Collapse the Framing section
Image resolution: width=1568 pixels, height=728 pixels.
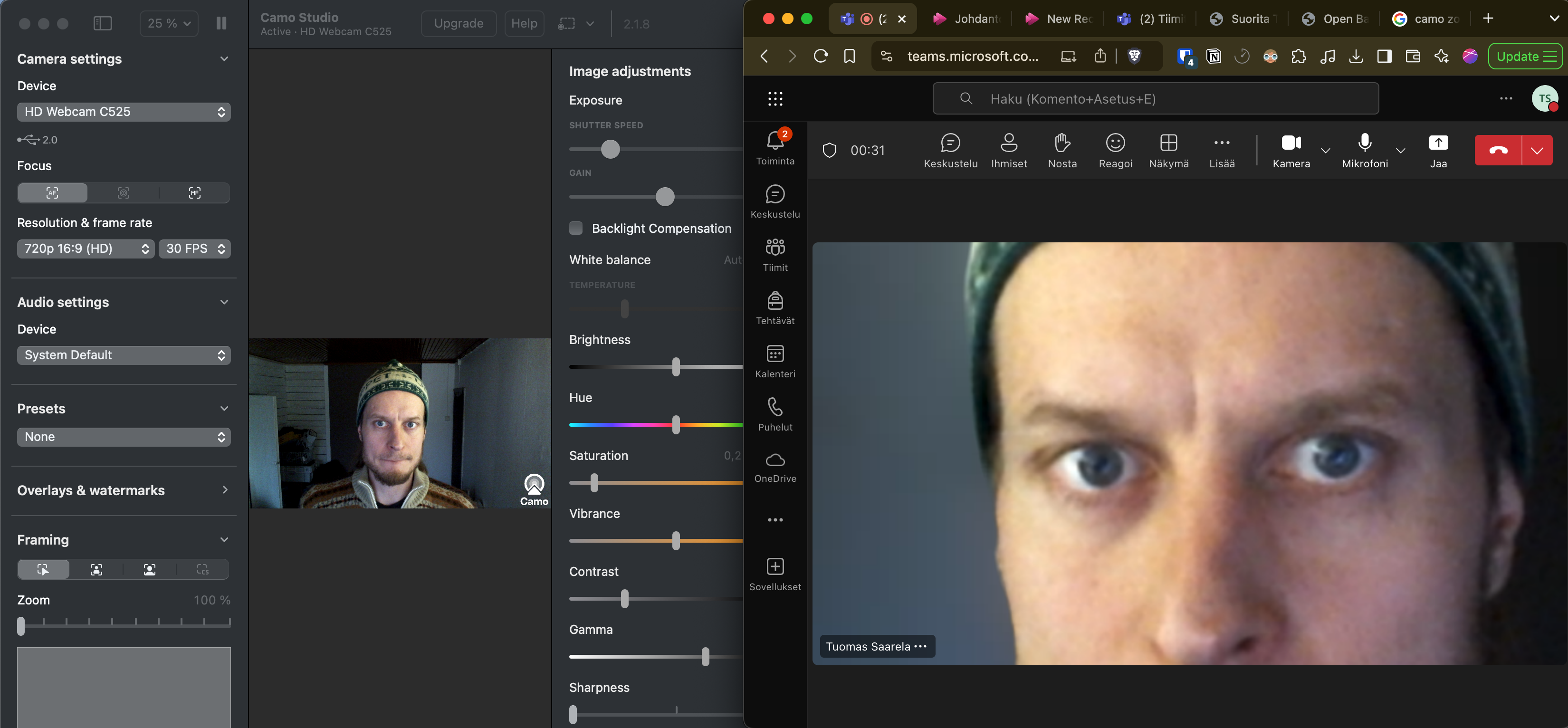[224, 540]
